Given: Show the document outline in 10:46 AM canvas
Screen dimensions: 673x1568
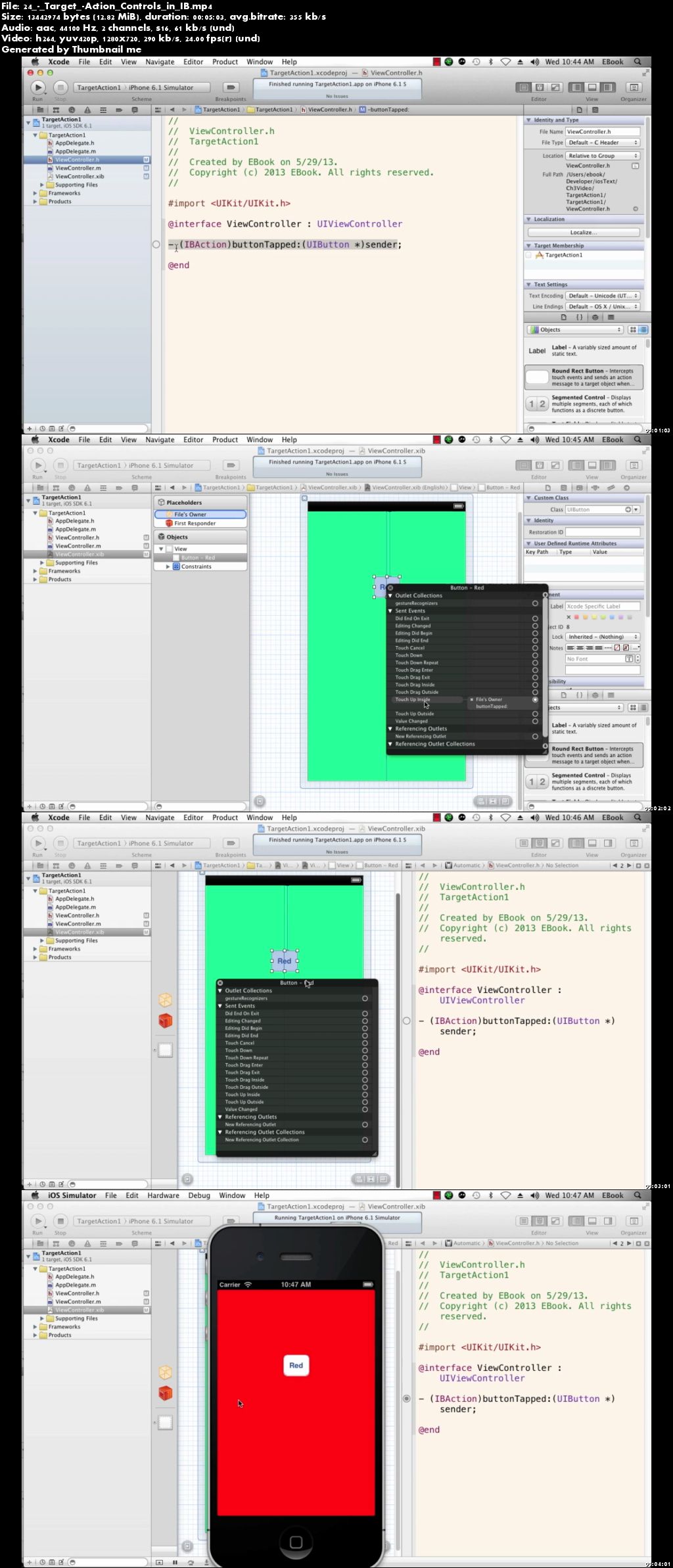Looking at the screenshot, I should 187,1179.
